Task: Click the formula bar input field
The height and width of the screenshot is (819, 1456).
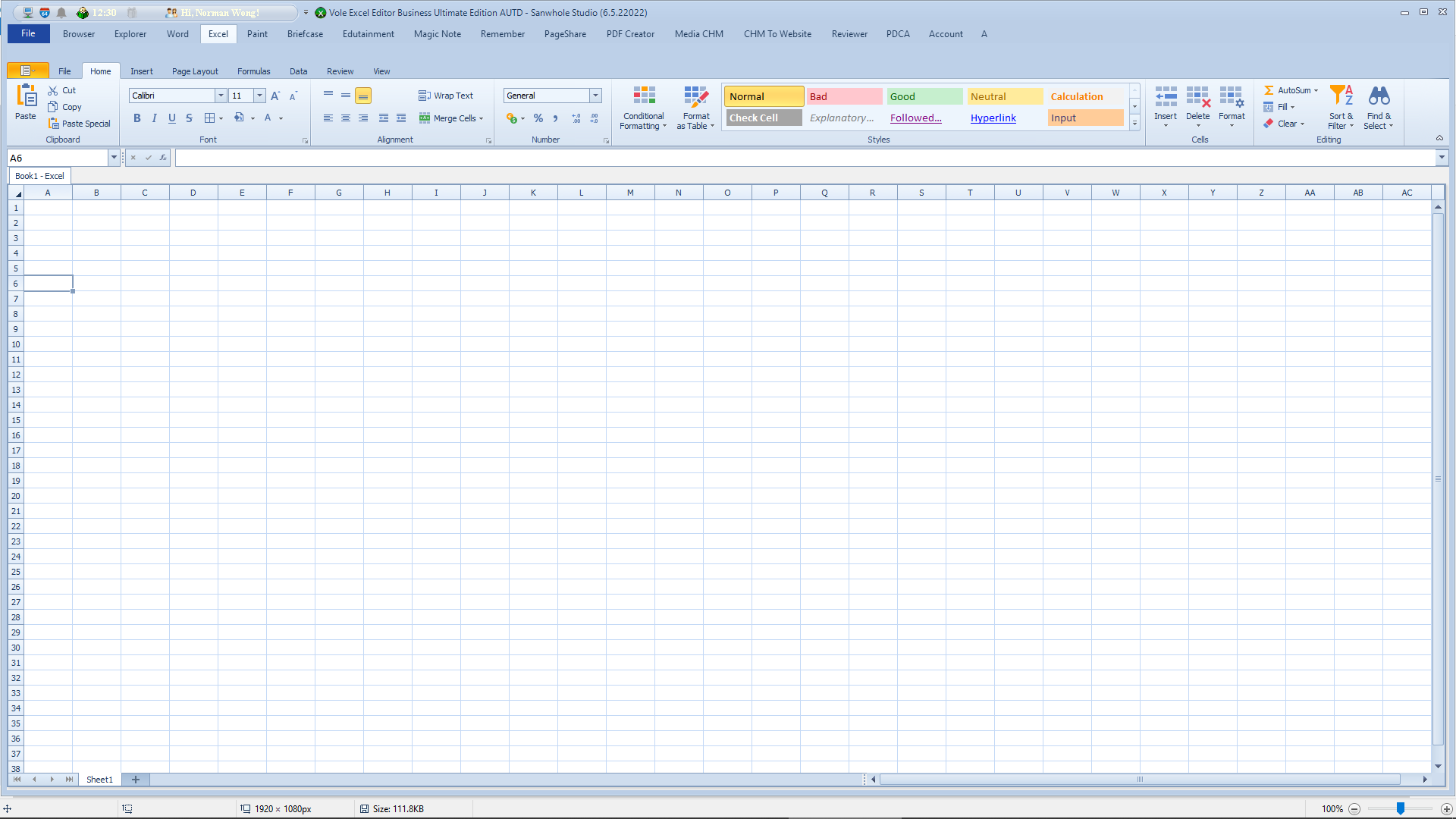Action: click(804, 158)
